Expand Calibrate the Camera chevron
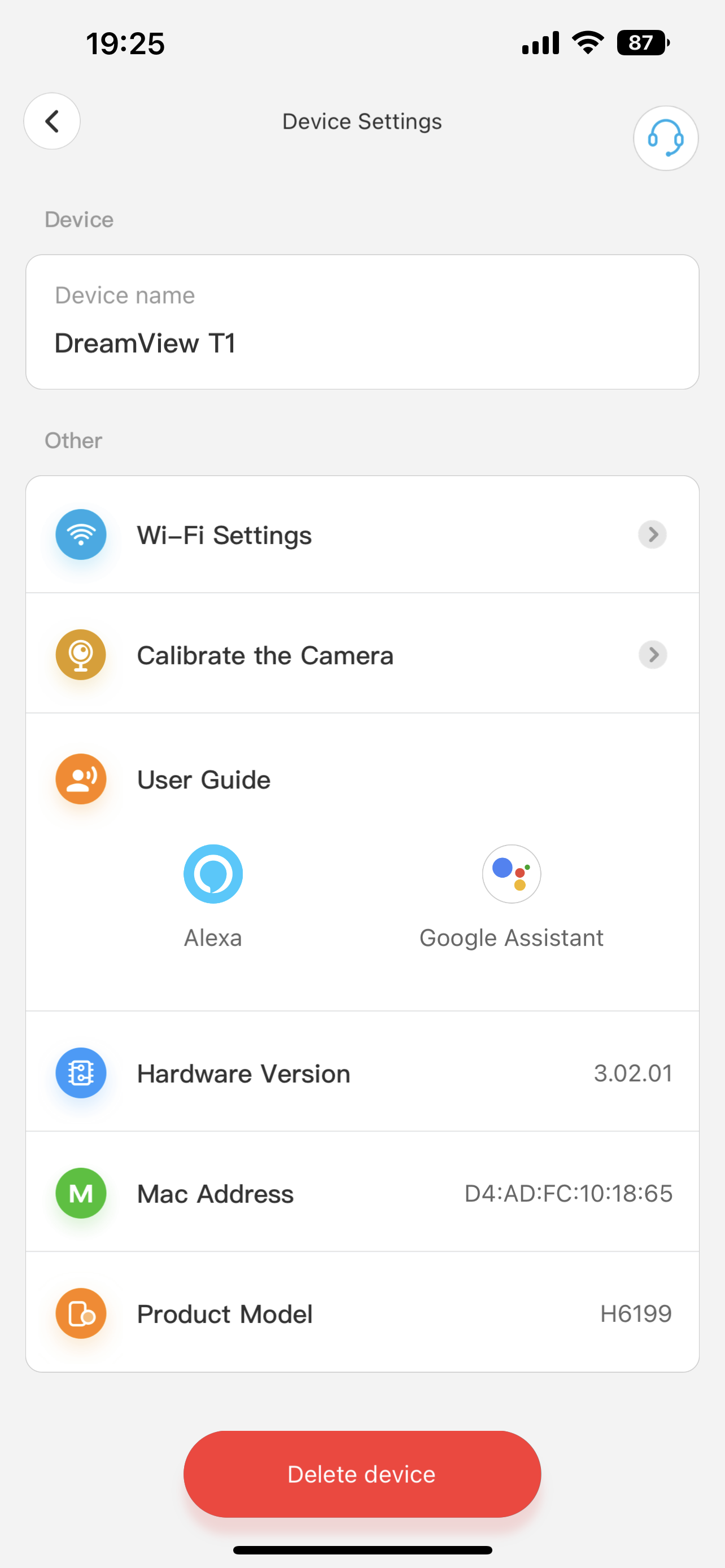The height and width of the screenshot is (1568, 725). pos(653,655)
